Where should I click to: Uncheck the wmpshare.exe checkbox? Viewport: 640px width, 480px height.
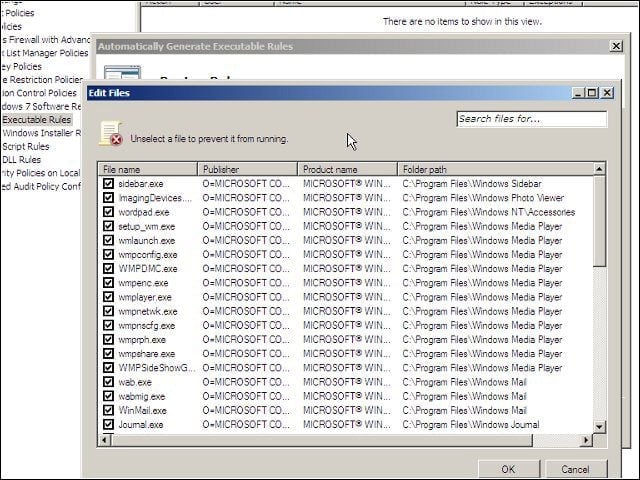point(108,353)
